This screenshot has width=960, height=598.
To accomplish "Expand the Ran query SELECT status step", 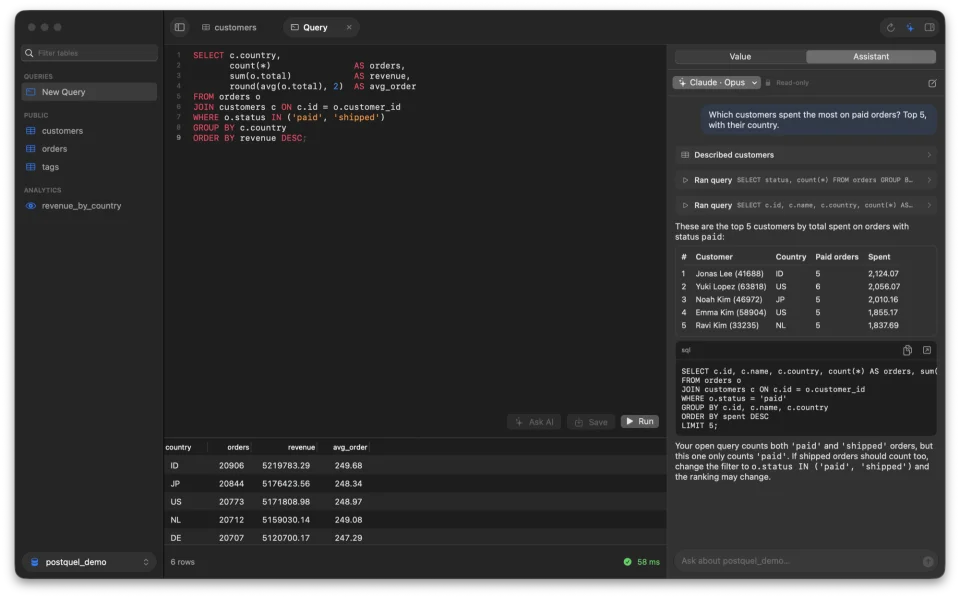I will (x=806, y=180).
